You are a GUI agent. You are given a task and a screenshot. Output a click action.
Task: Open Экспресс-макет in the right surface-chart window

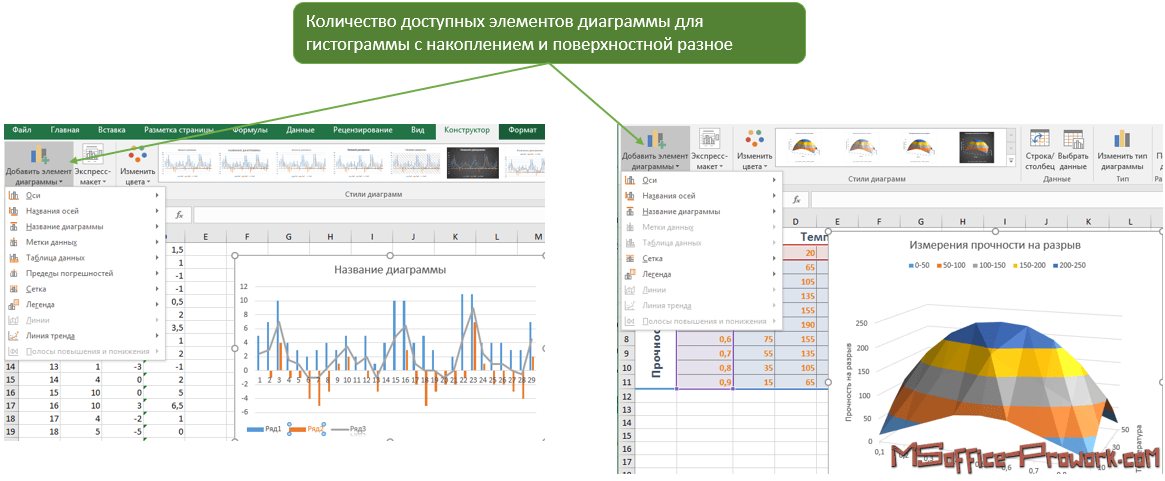712,149
